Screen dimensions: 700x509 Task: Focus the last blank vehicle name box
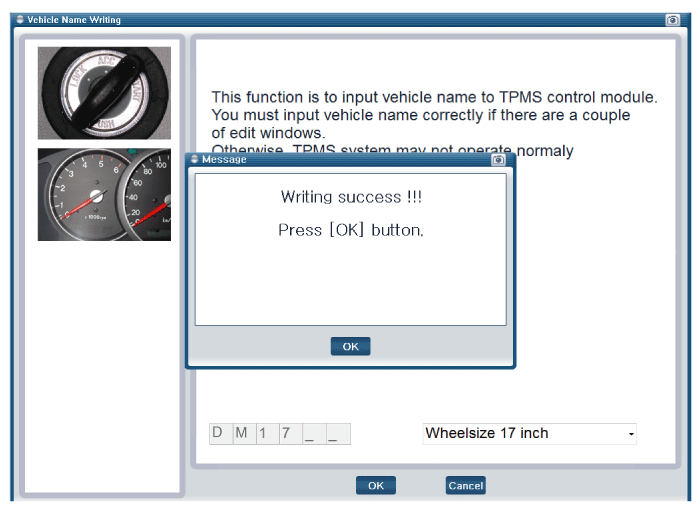pos(337,433)
